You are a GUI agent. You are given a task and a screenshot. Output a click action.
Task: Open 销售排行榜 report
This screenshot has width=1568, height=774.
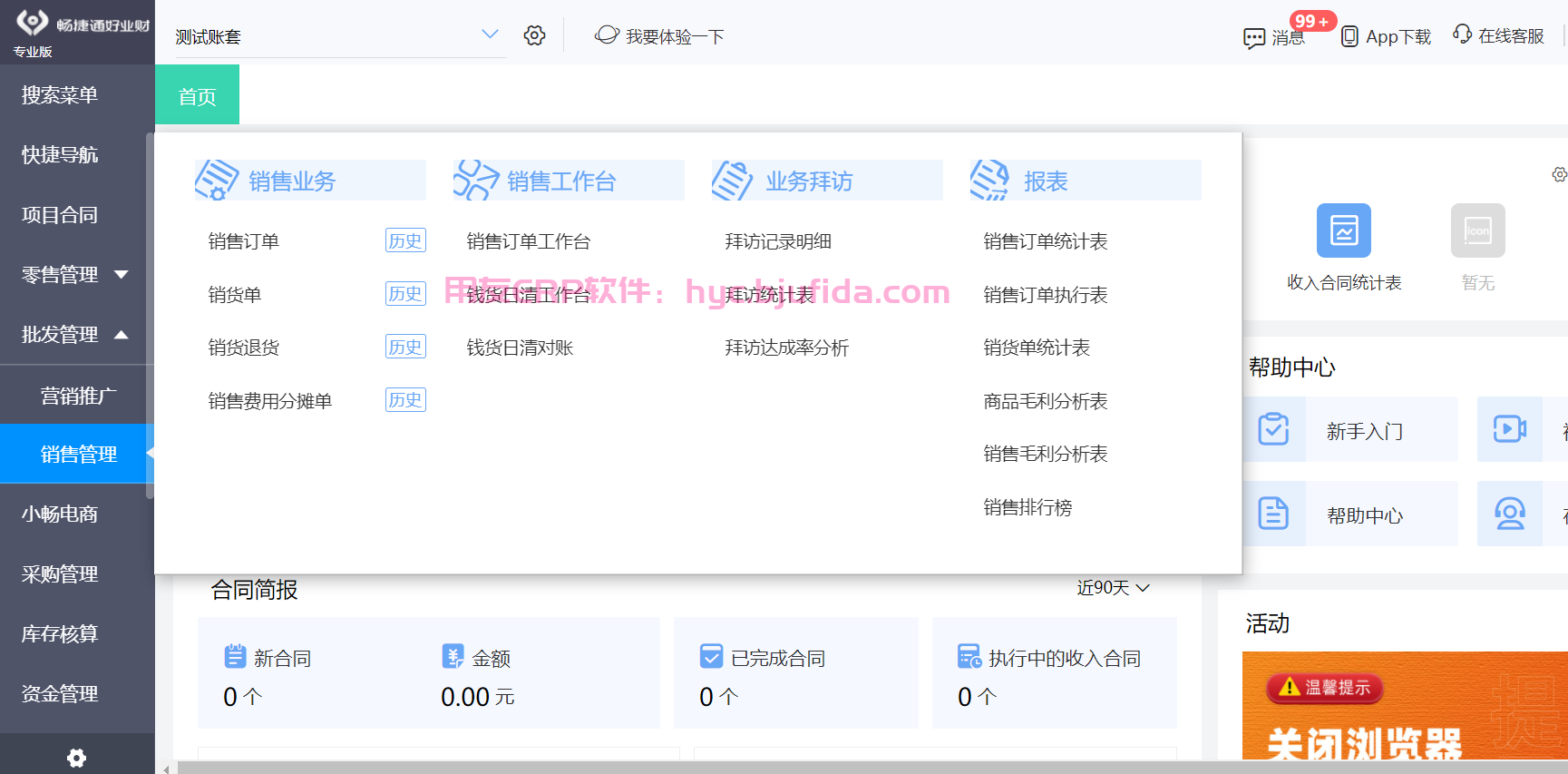click(x=1027, y=507)
